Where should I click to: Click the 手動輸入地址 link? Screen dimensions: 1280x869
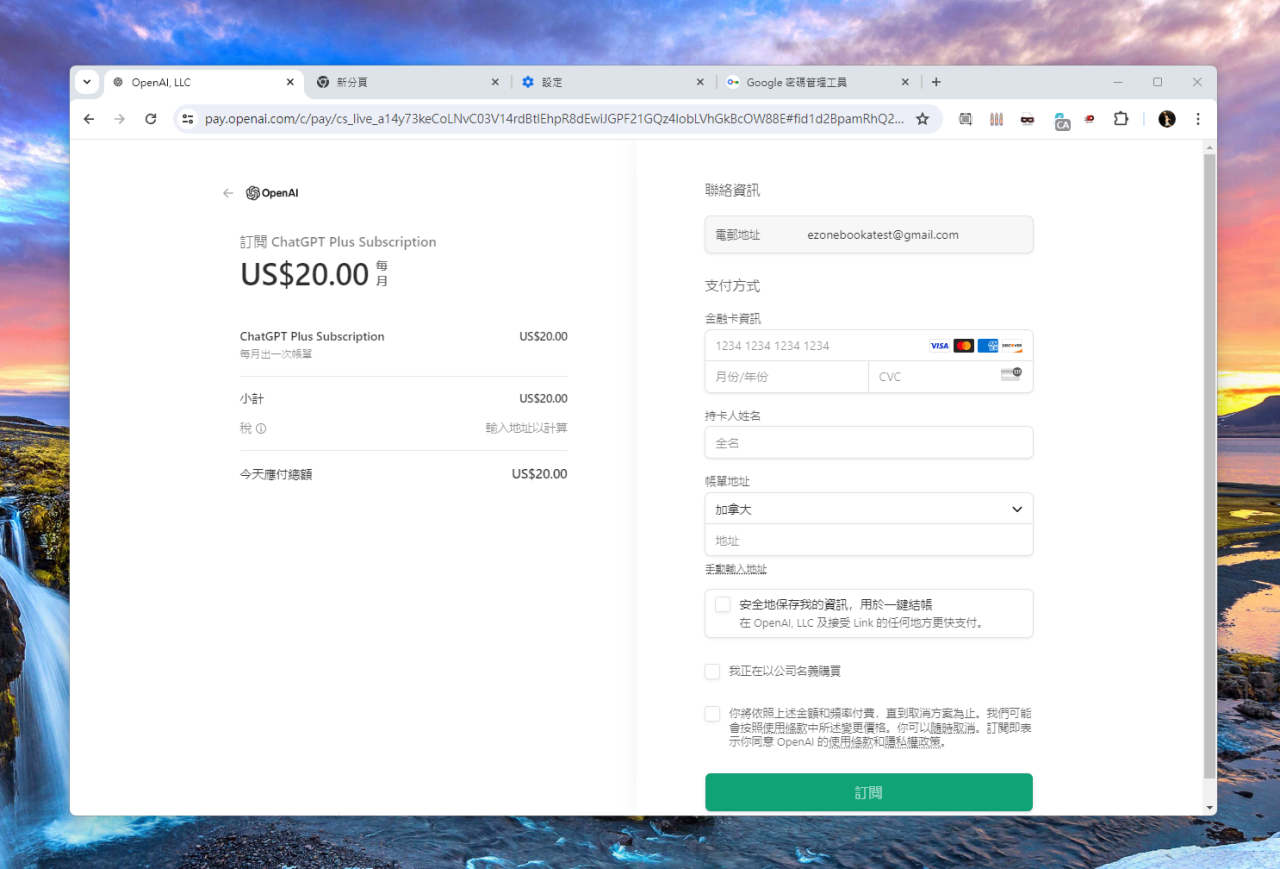(x=737, y=567)
